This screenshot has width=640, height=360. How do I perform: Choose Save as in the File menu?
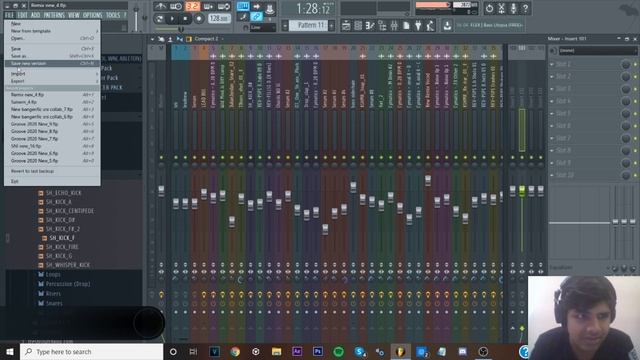pos(52,56)
